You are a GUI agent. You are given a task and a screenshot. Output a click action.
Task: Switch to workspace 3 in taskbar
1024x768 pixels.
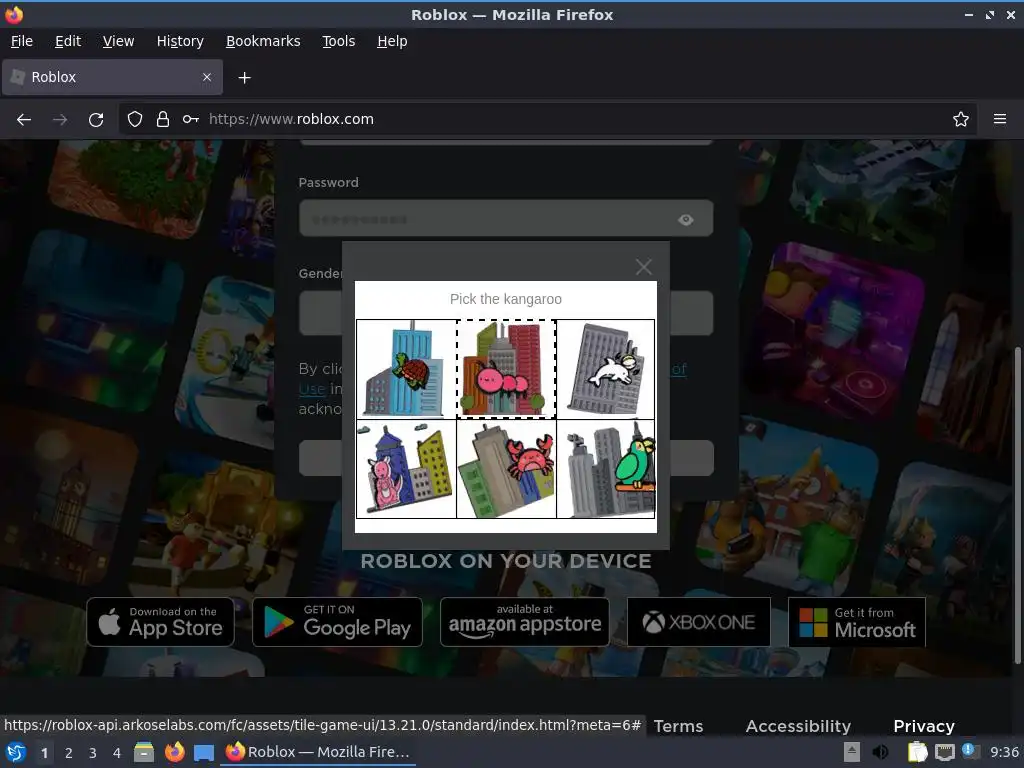[x=93, y=753]
